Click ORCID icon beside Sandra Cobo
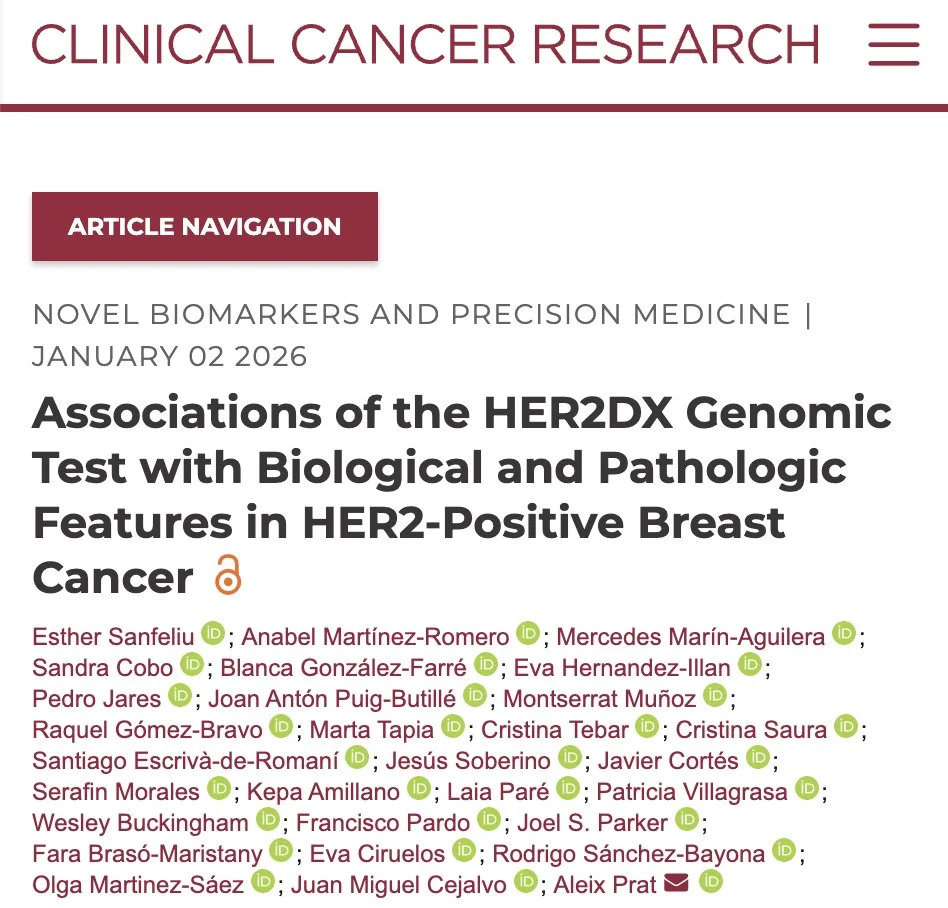This screenshot has width=948, height=908. (191, 665)
